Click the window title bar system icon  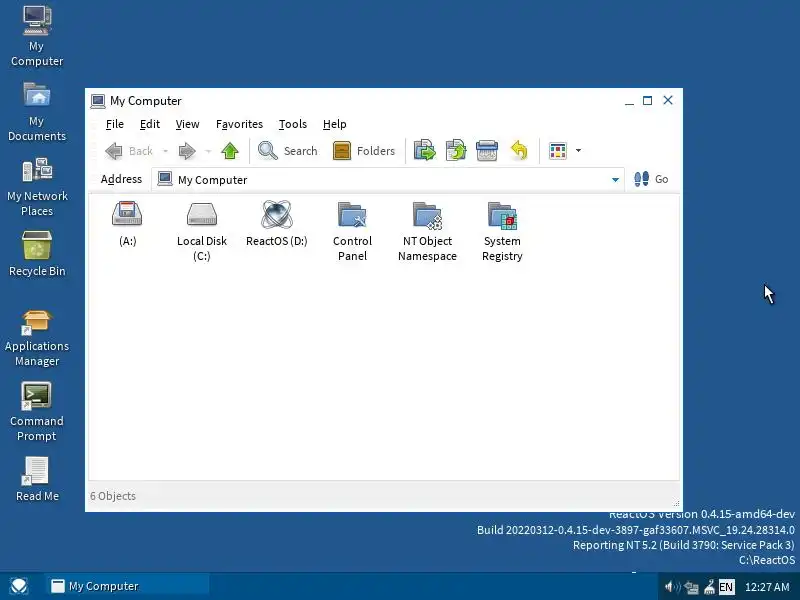pos(98,101)
